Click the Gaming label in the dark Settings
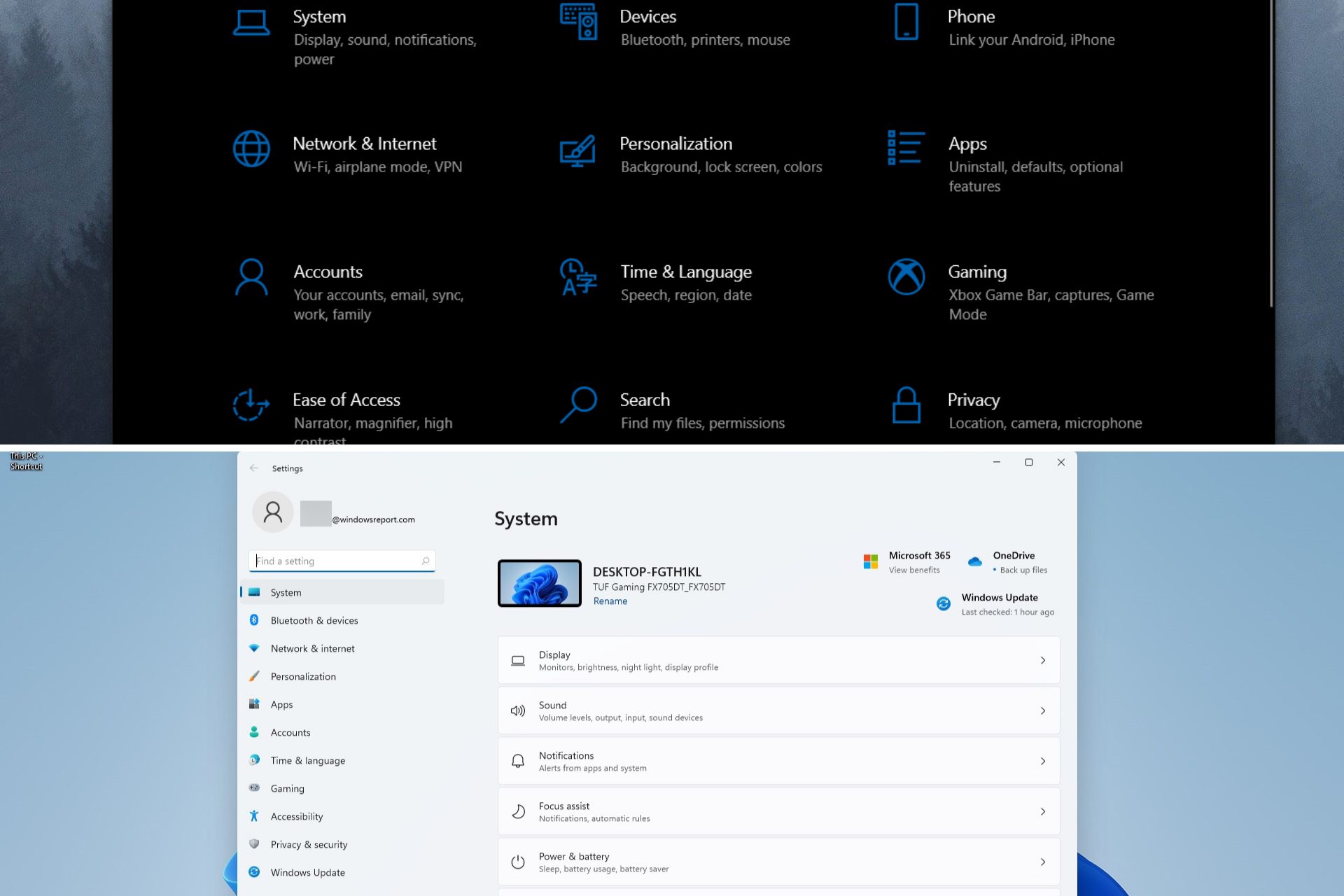This screenshot has height=896, width=1344. (977, 272)
